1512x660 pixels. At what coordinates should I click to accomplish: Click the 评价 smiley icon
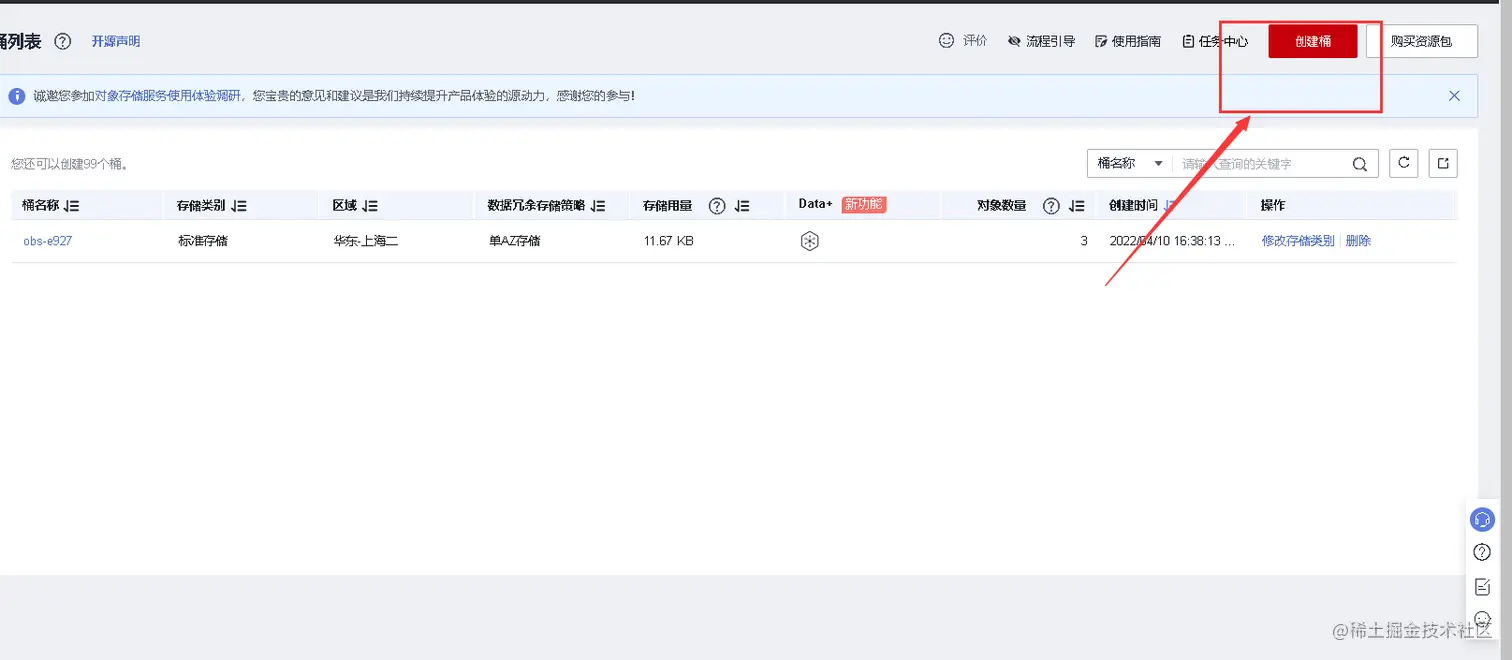click(947, 40)
